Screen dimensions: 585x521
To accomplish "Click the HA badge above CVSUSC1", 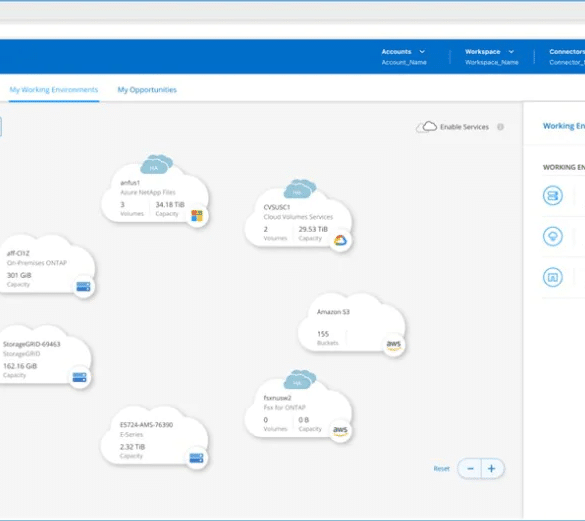I will click(x=300, y=189).
